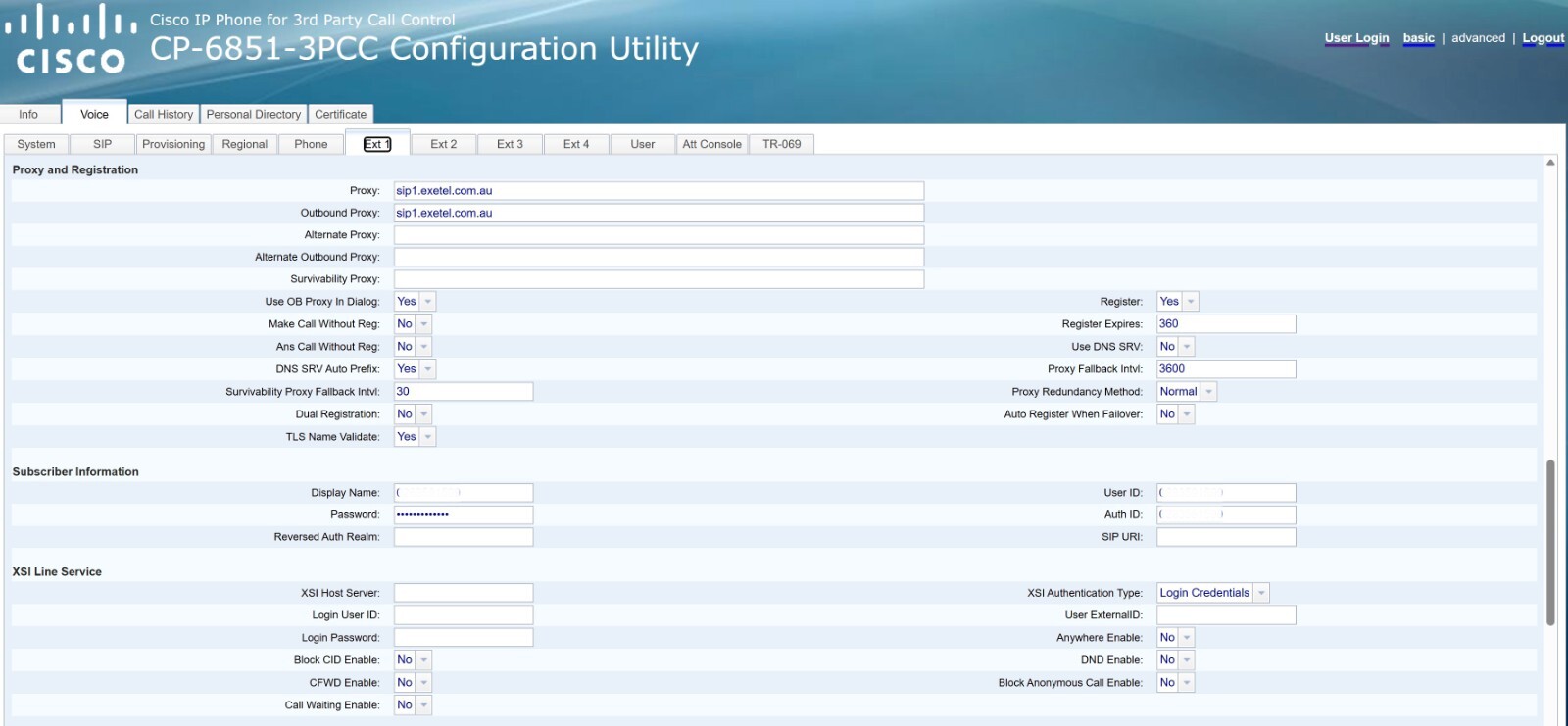This screenshot has height=726, width=1568.
Task: Select the Ext 4 sub-tab
Action: (576, 144)
